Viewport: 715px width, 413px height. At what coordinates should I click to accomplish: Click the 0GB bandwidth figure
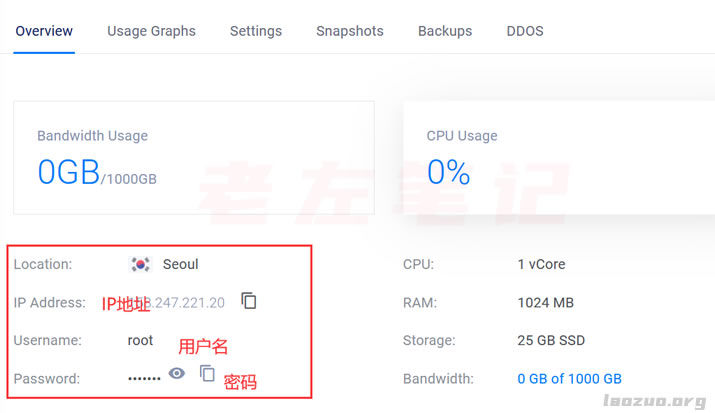(x=69, y=172)
